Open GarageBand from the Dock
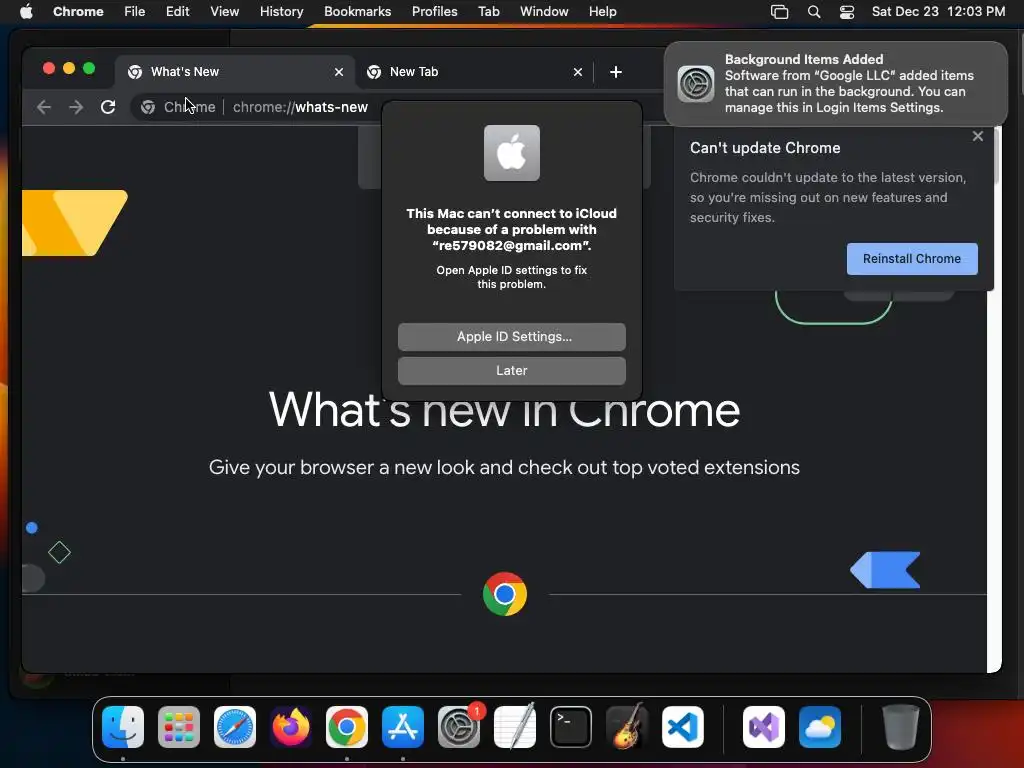 coord(627,727)
